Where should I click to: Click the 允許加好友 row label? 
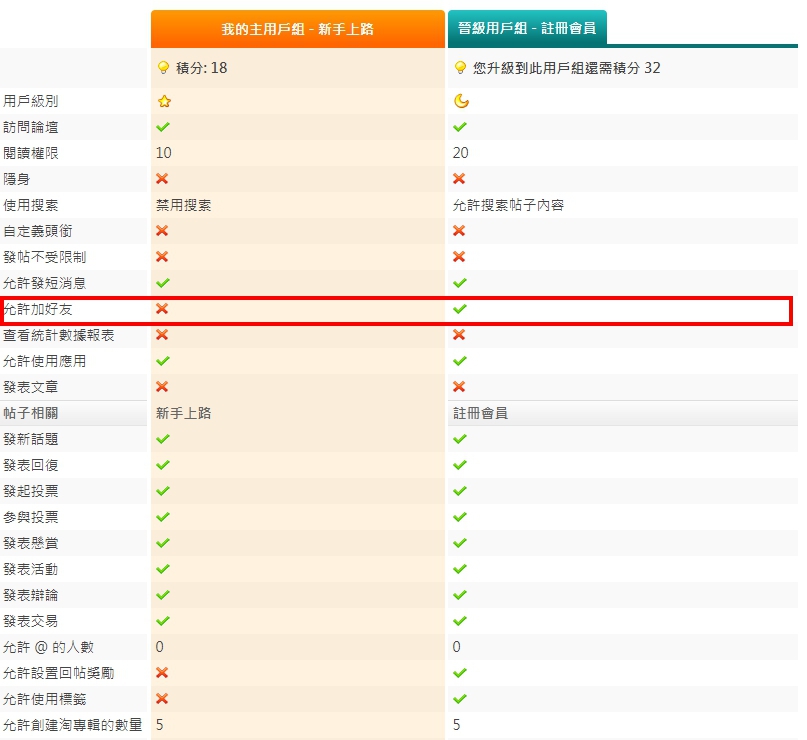pos(38,309)
